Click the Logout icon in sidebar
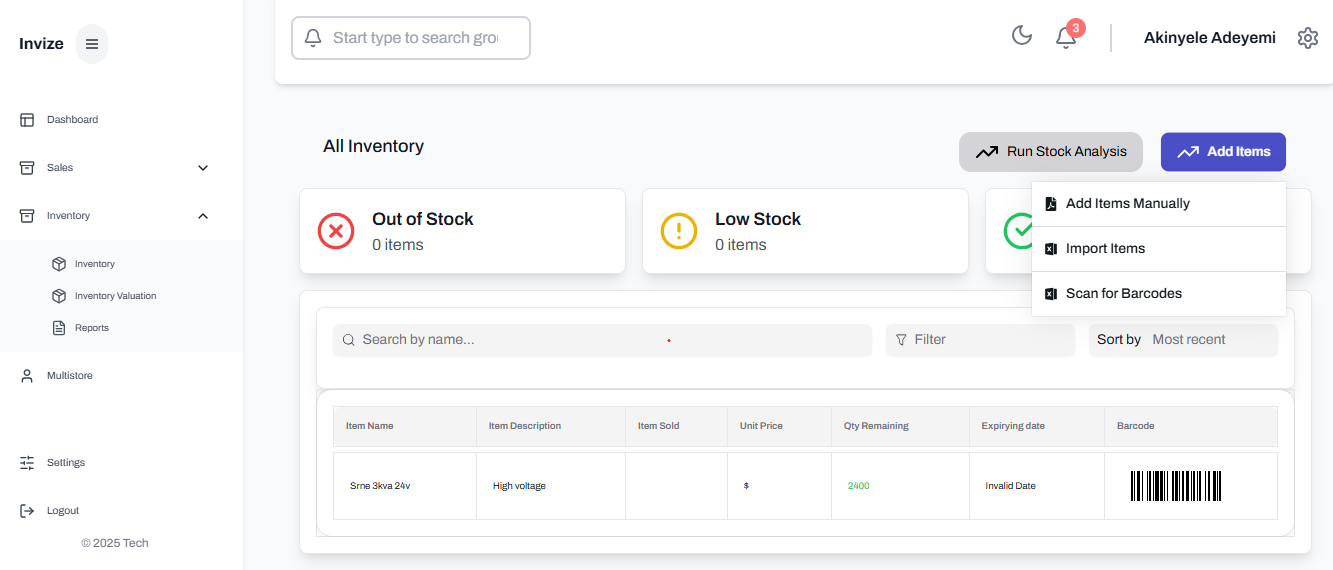The image size is (1333, 570). tap(27, 511)
